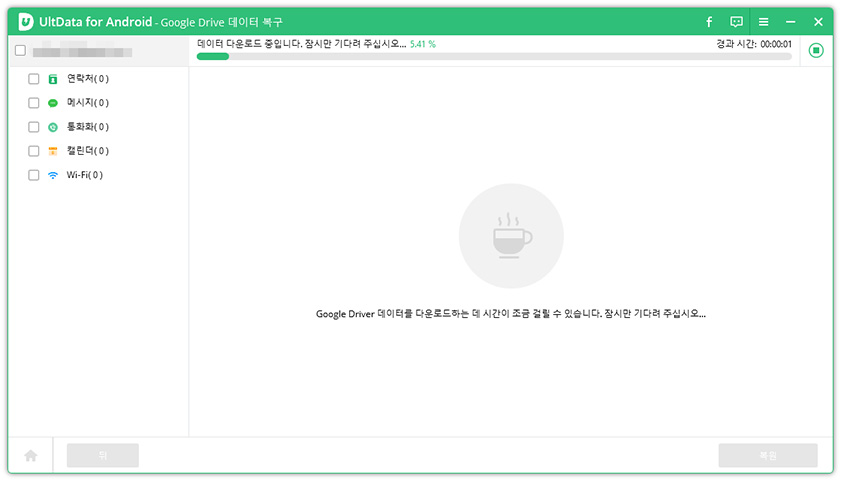Click the disabled restore (복원) button

pyautogui.click(x=768, y=455)
